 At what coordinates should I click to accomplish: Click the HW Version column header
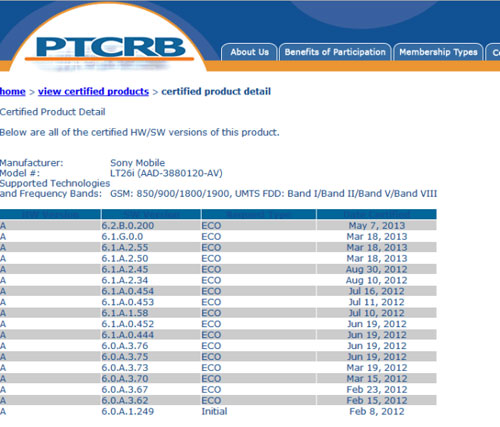(50, 214)
